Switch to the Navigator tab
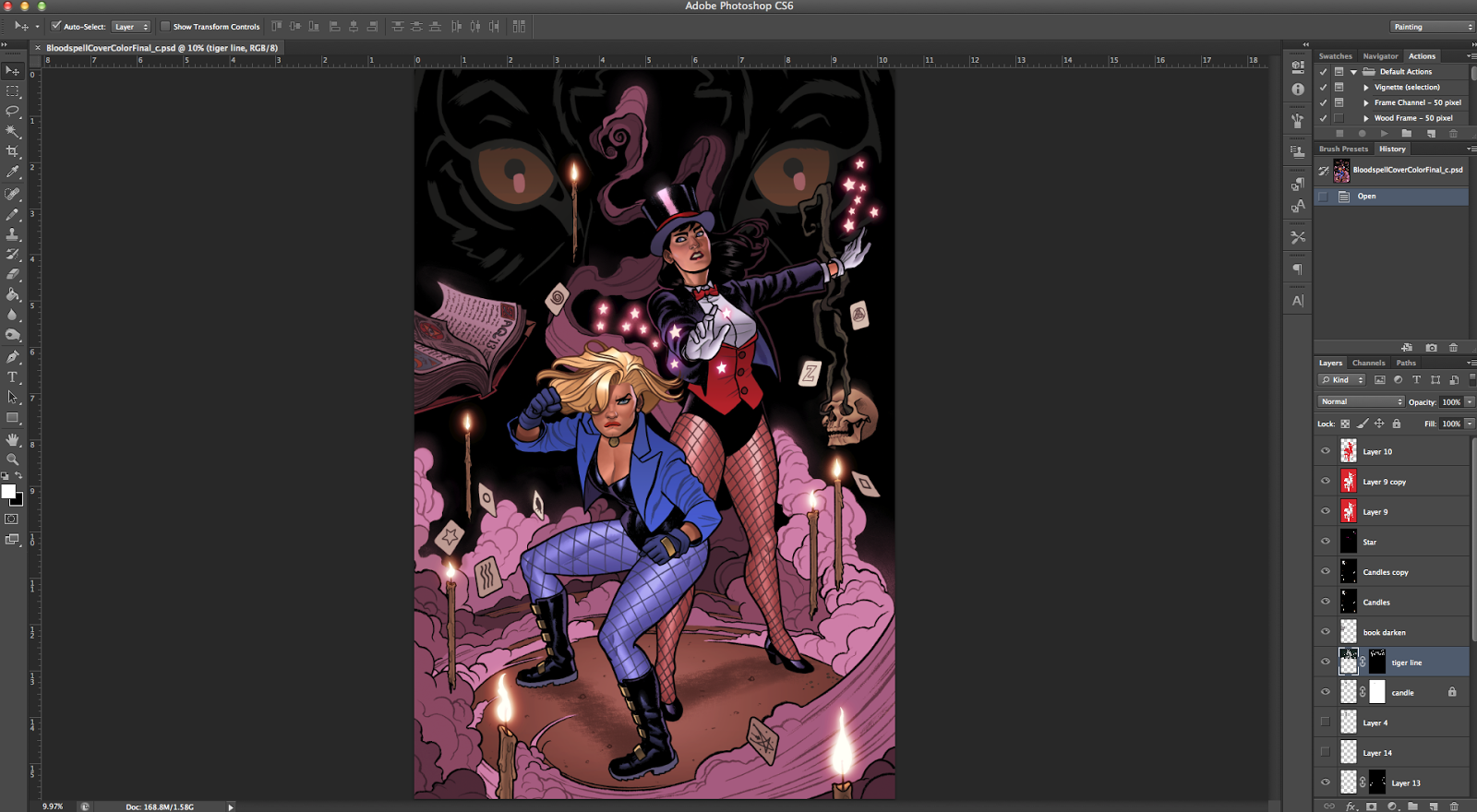Image resolution: width=1477 pixels, height=812 pixels. tap(1380, 56)
